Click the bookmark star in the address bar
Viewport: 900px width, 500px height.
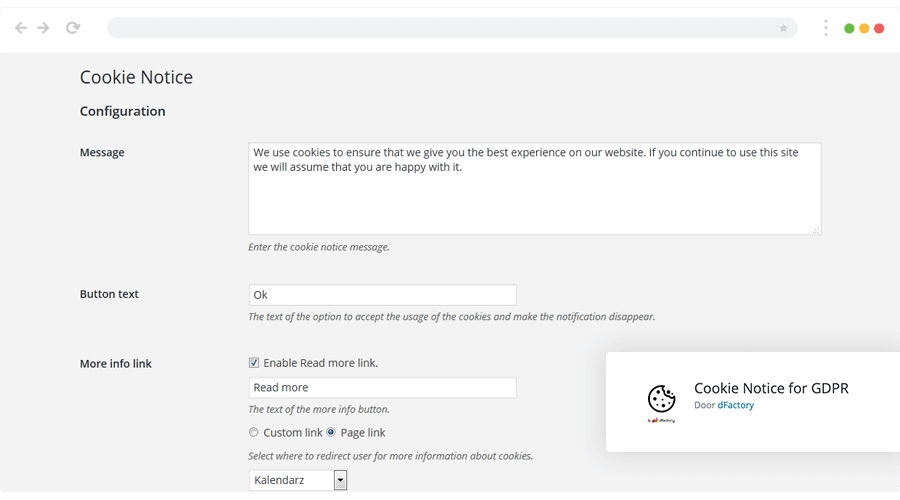pyautogui.click(x=783, y=28)
